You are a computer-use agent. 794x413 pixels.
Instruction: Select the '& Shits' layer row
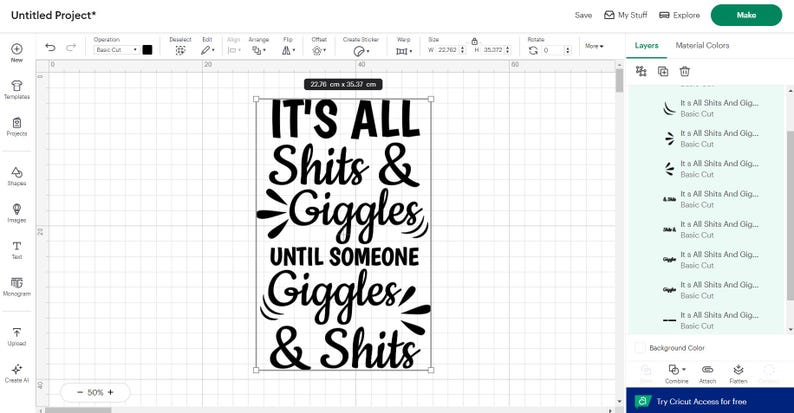coord(708,199)
